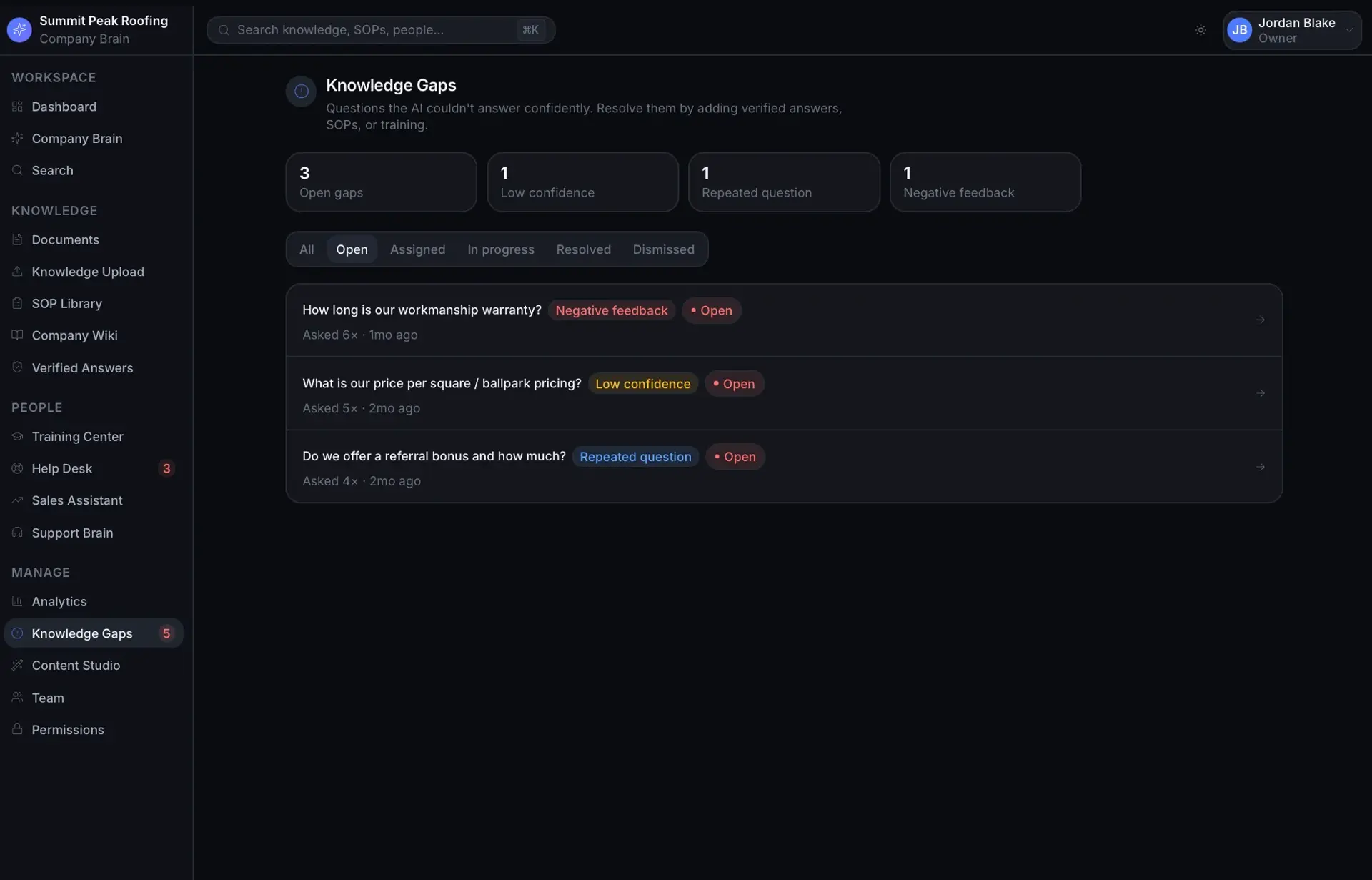Switch to the Assigned tab
The image size is (1372, 880).
click(417, 249)
